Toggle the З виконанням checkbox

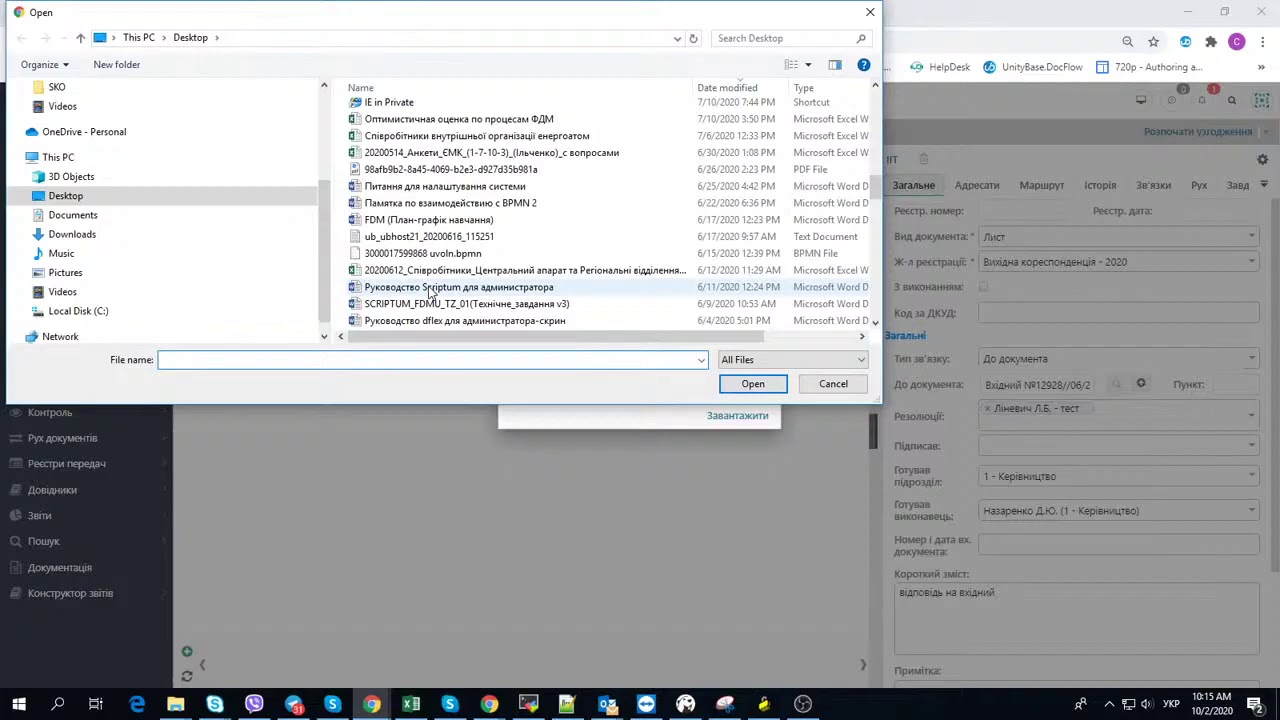[x=984, y=287]
